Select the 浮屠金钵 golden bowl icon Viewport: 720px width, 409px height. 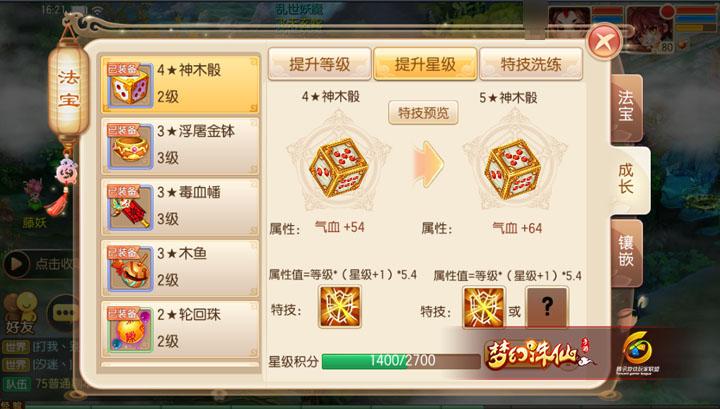point(130,146)
